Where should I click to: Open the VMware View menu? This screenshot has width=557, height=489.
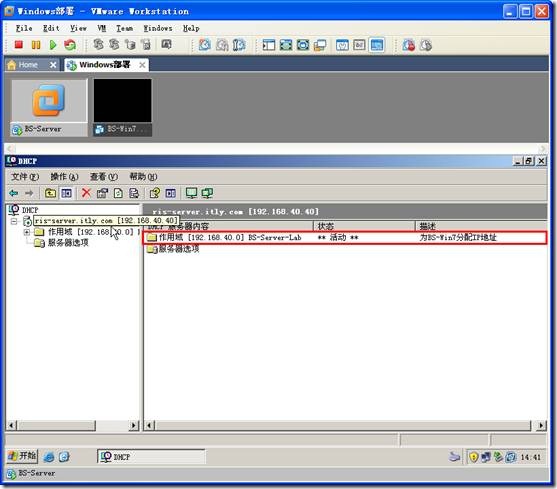pos(78,28)
